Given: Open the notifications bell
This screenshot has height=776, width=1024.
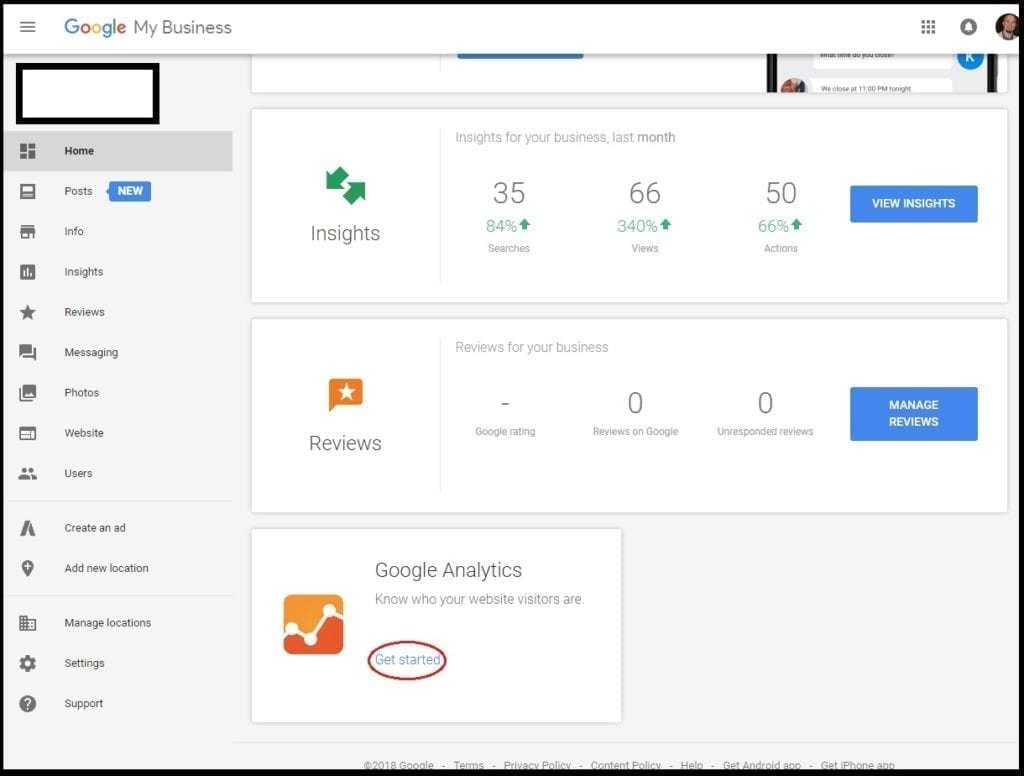Looking at the screenshot, I should (968, 27).
